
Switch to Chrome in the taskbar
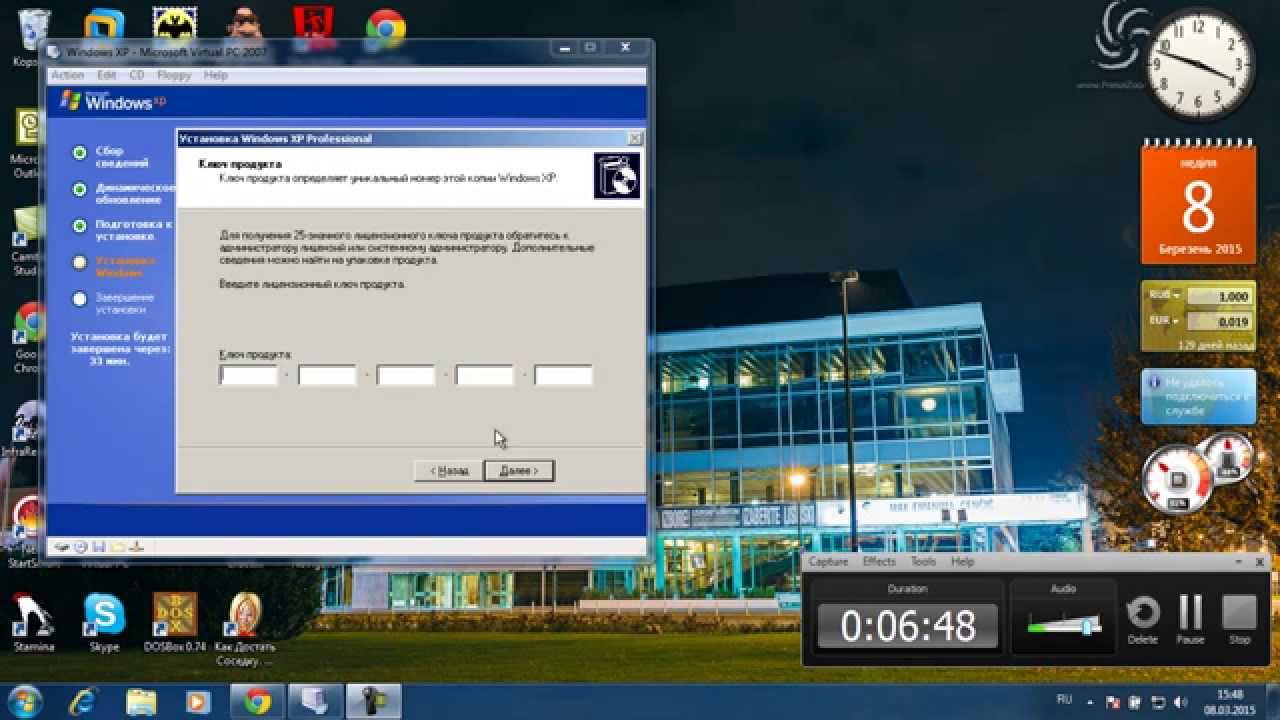click(257, 700)
